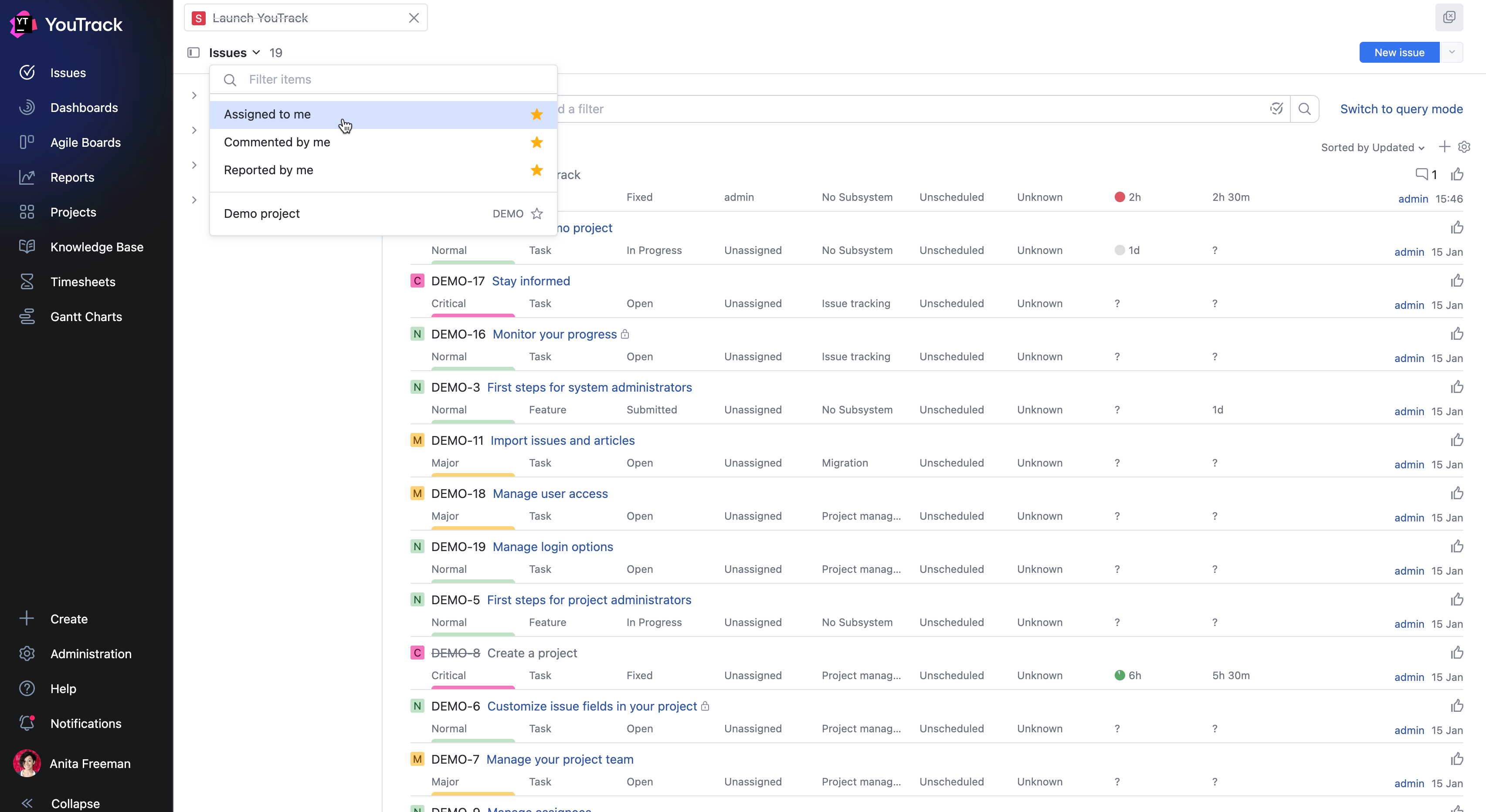Open the issue list settings gear
Screen dimensions: 1486x812
click(1464, 147)
